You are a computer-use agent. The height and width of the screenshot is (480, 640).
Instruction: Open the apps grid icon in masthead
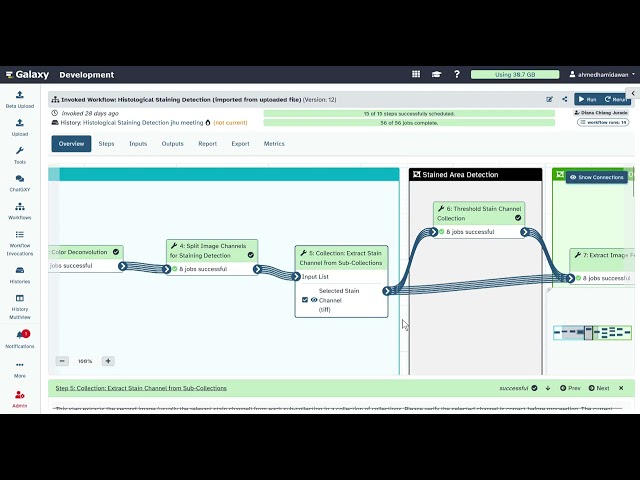(416, 74)
